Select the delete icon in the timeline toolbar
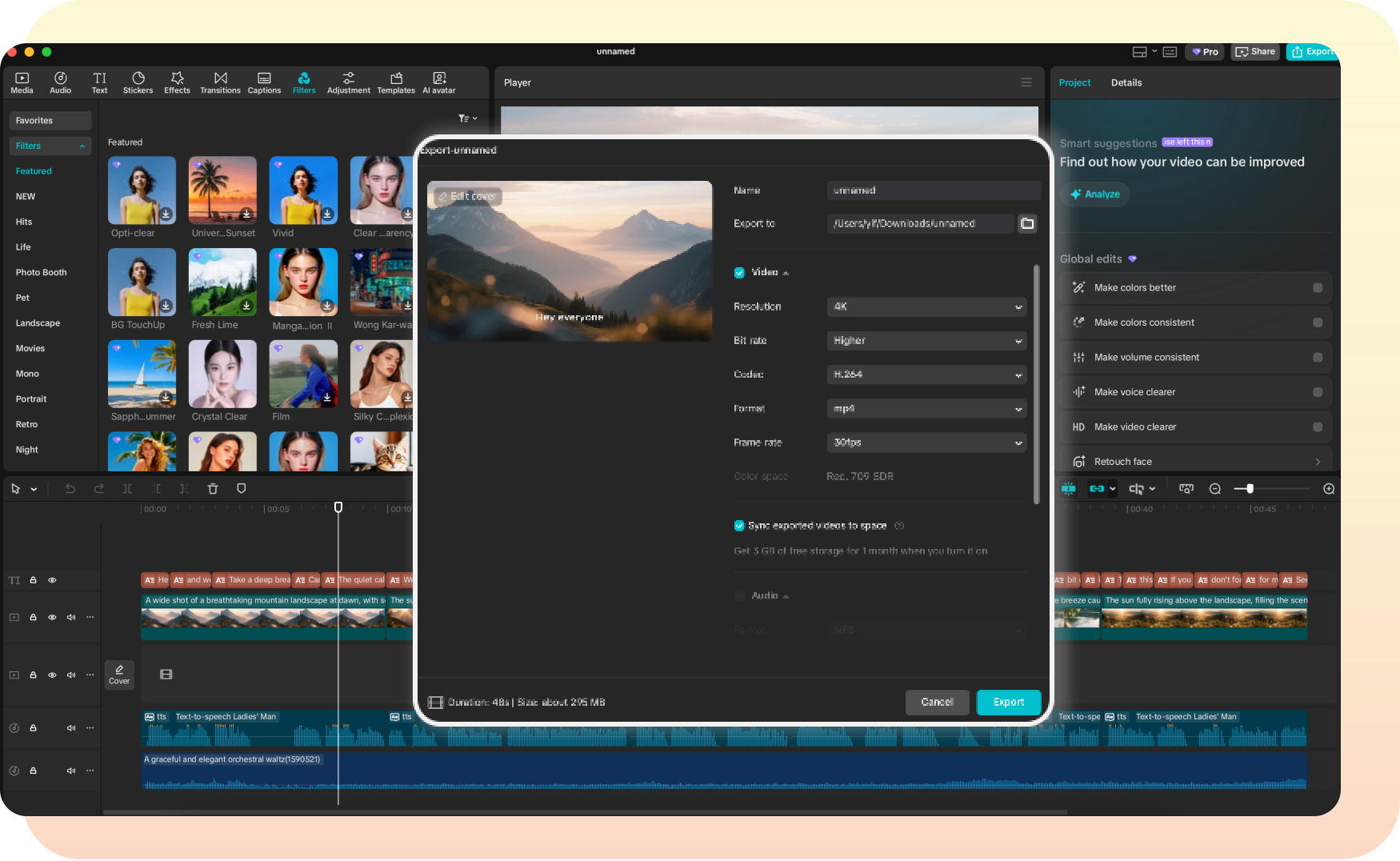This screenshot has width=1400, height=861. tap(213, 488)
